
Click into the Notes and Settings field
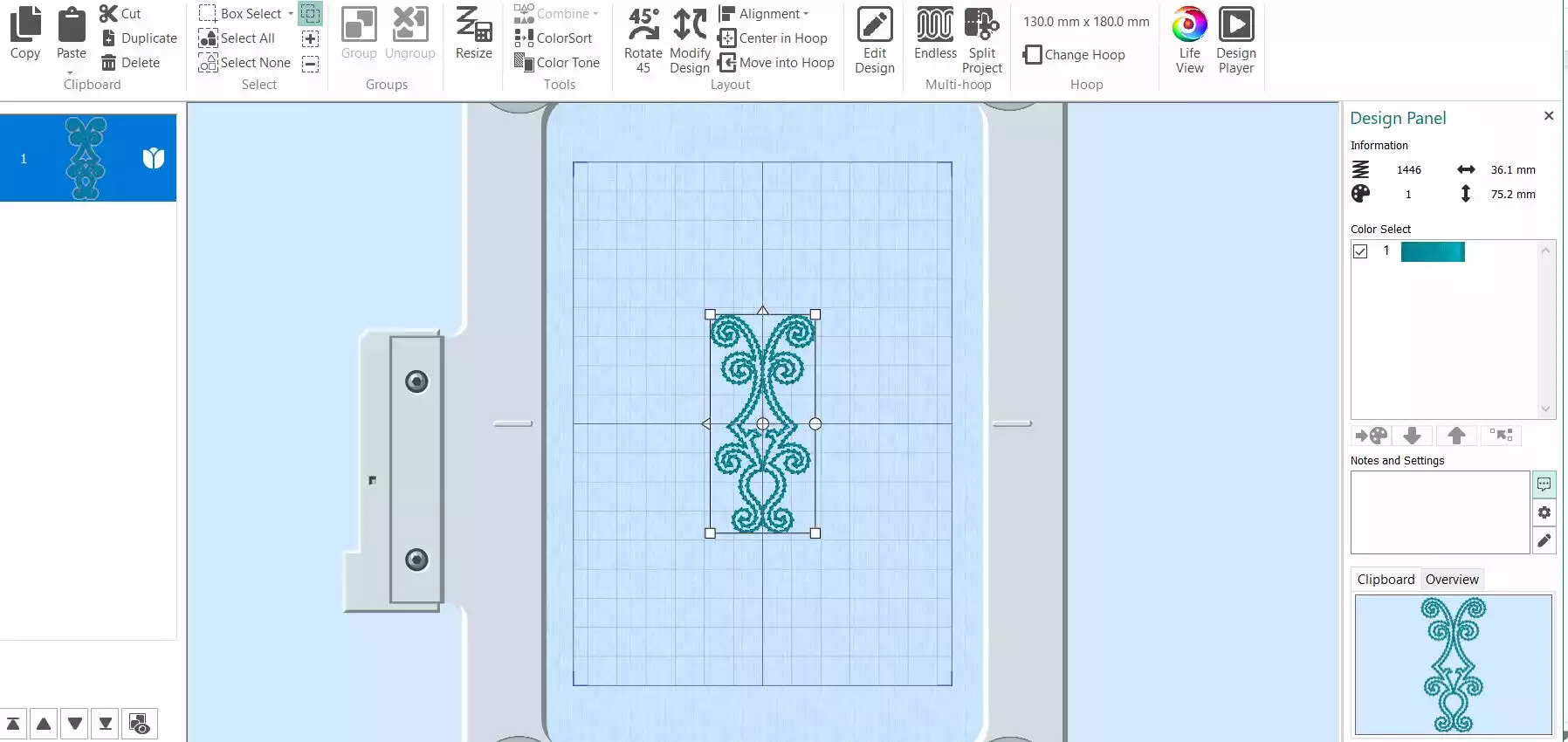point(1440,512)
